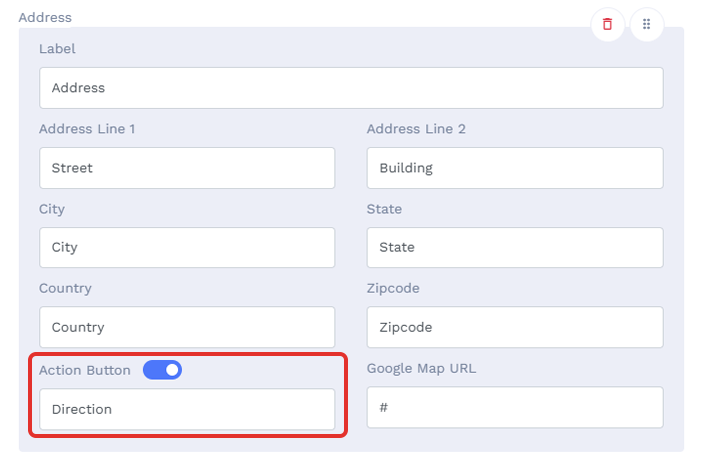This screenshot has width=703, height=464.
Task: Click the 'Google Map URL' caption text
Action: point(421,369)
